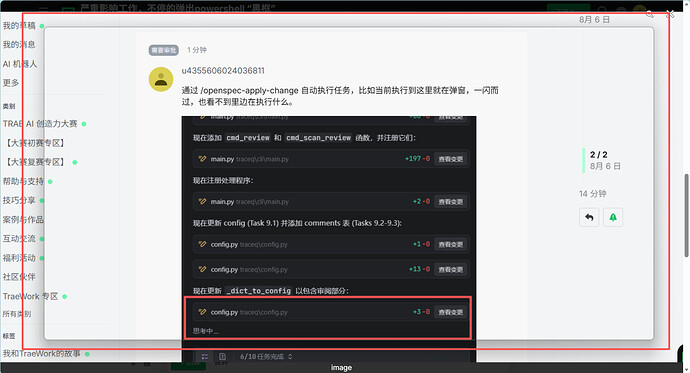
Task: Click 查看变更 for config.py +3 -0
Action: (451, 312)
